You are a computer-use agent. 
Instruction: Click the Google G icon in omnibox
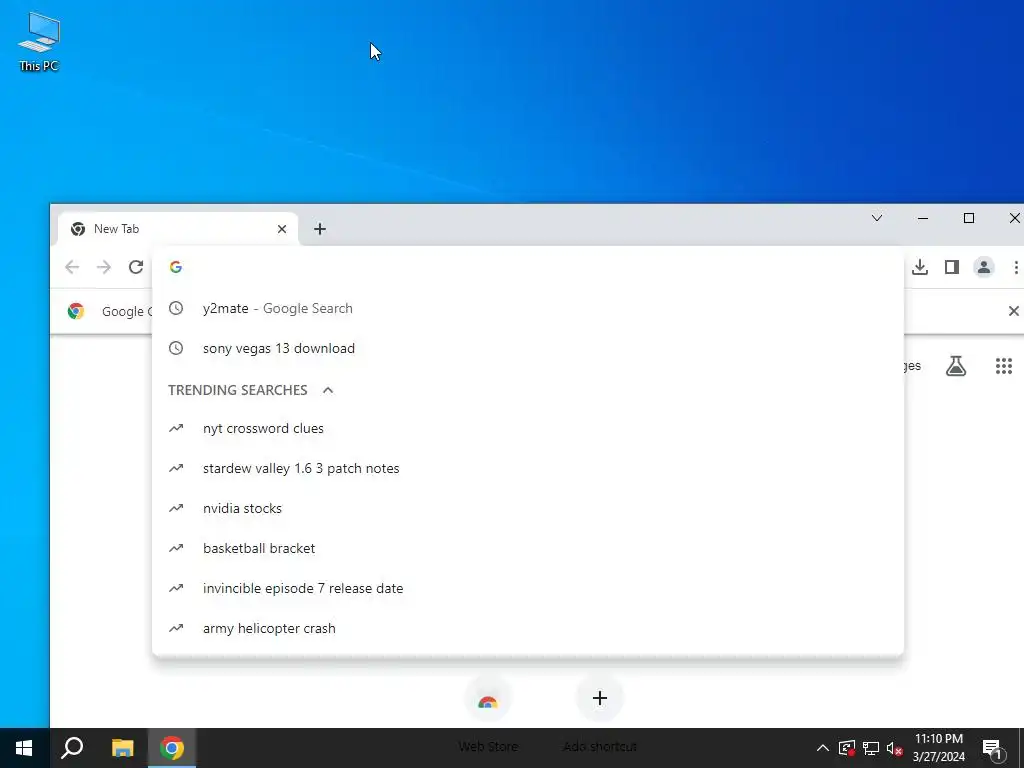(x=176, y=267)
